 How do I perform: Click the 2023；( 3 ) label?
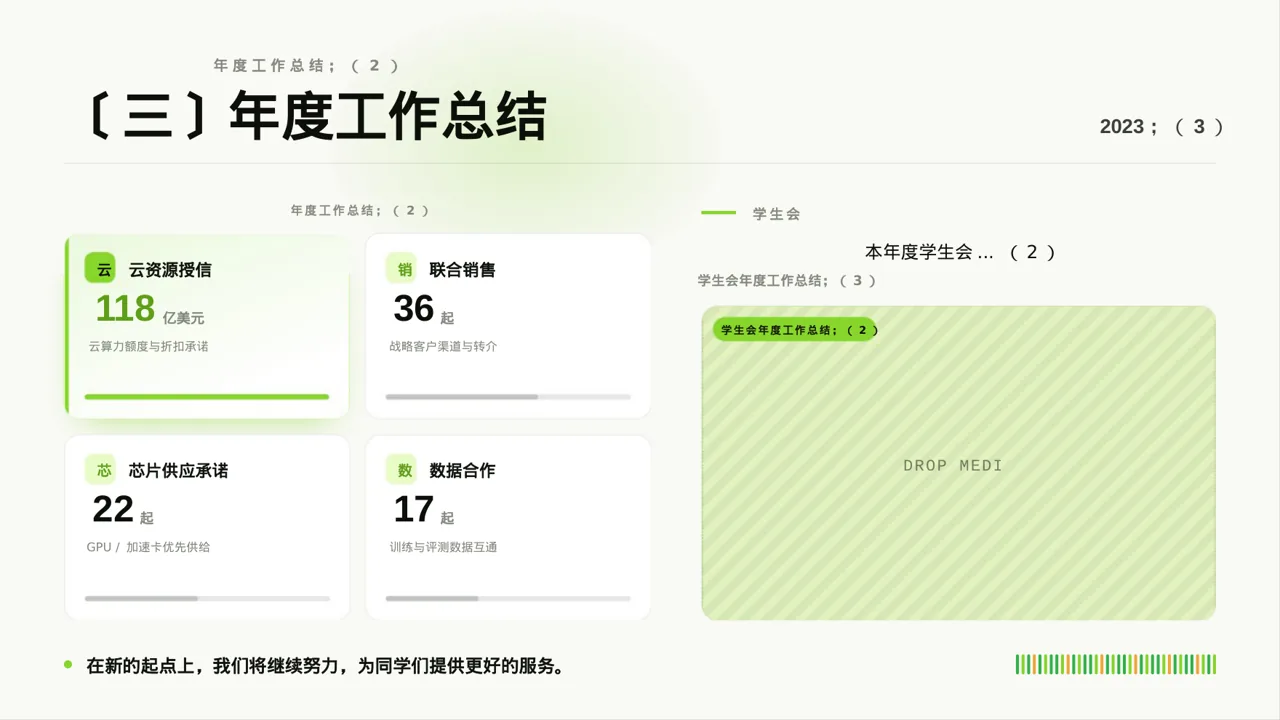click(x=1162, y=127)
